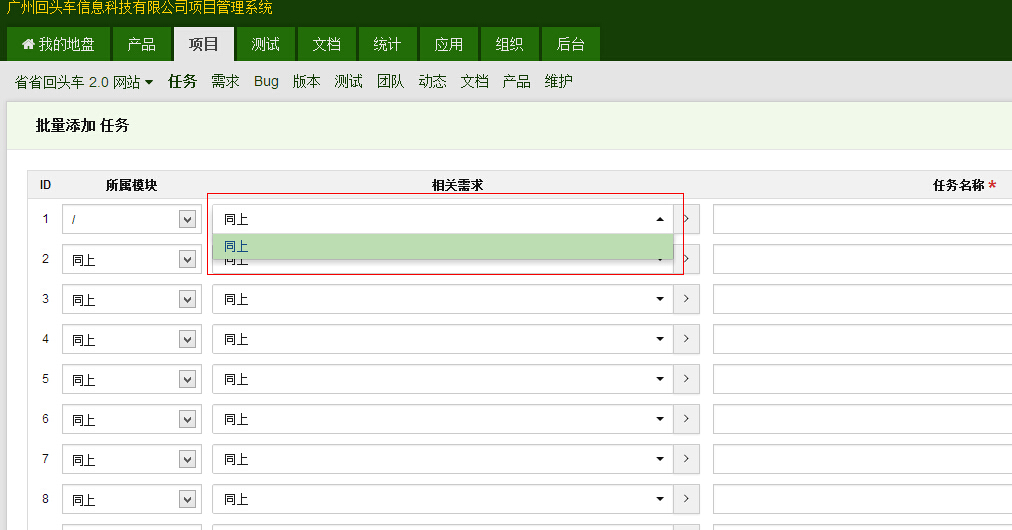
Task: Open the 所属模块 dropdown in row 4
Action: (132, 340)
